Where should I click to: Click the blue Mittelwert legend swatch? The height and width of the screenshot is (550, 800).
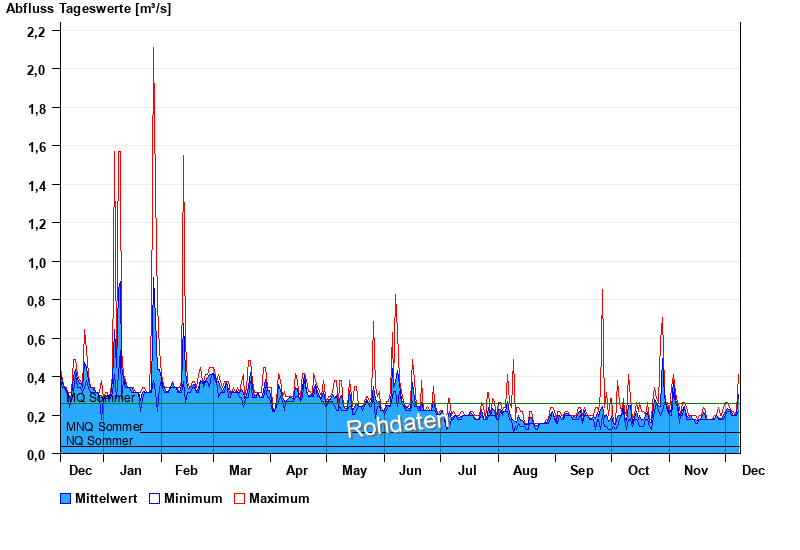click(66, 498)
